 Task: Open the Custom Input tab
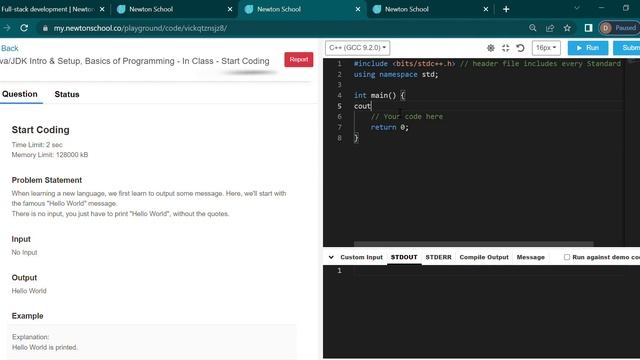coord(361,257)
